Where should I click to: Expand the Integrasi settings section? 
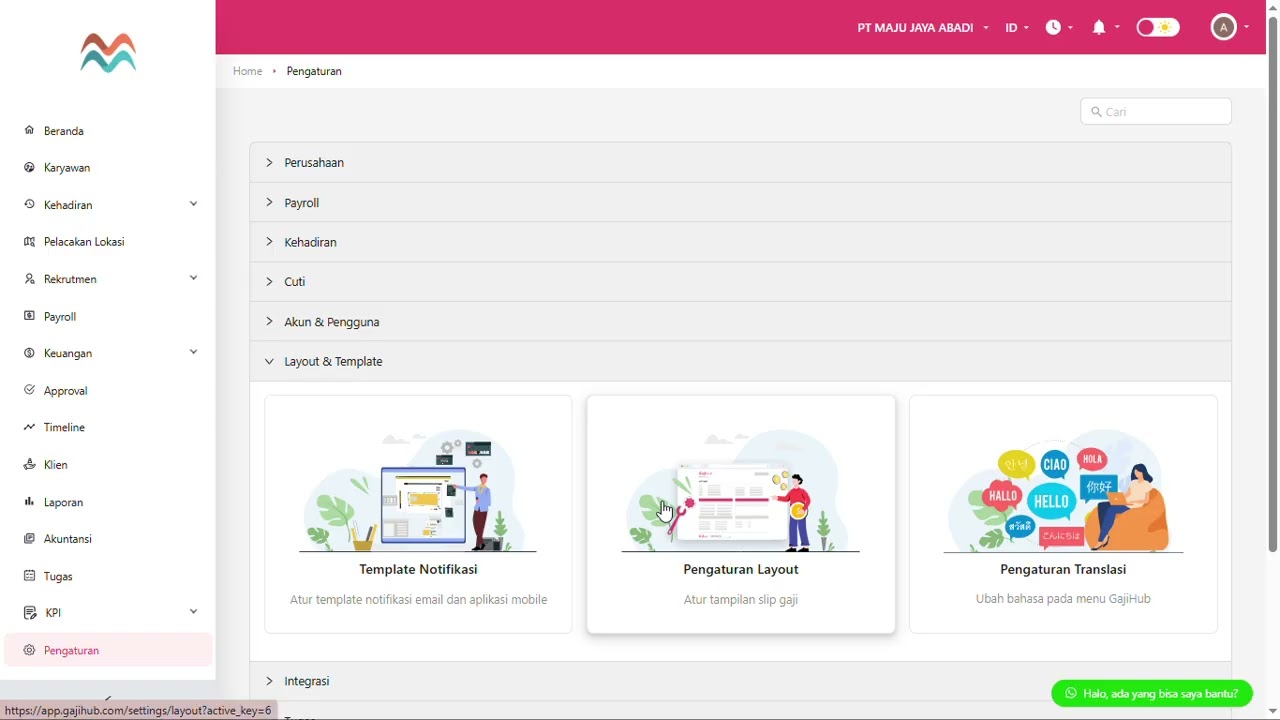click(x=740, y=681)
